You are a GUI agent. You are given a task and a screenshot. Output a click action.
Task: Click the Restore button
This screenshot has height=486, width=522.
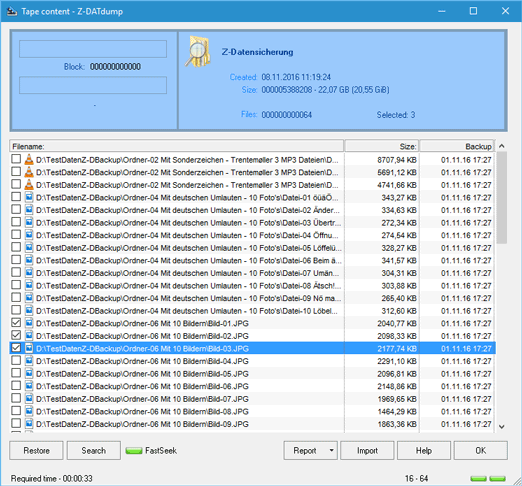click(36, 450)
